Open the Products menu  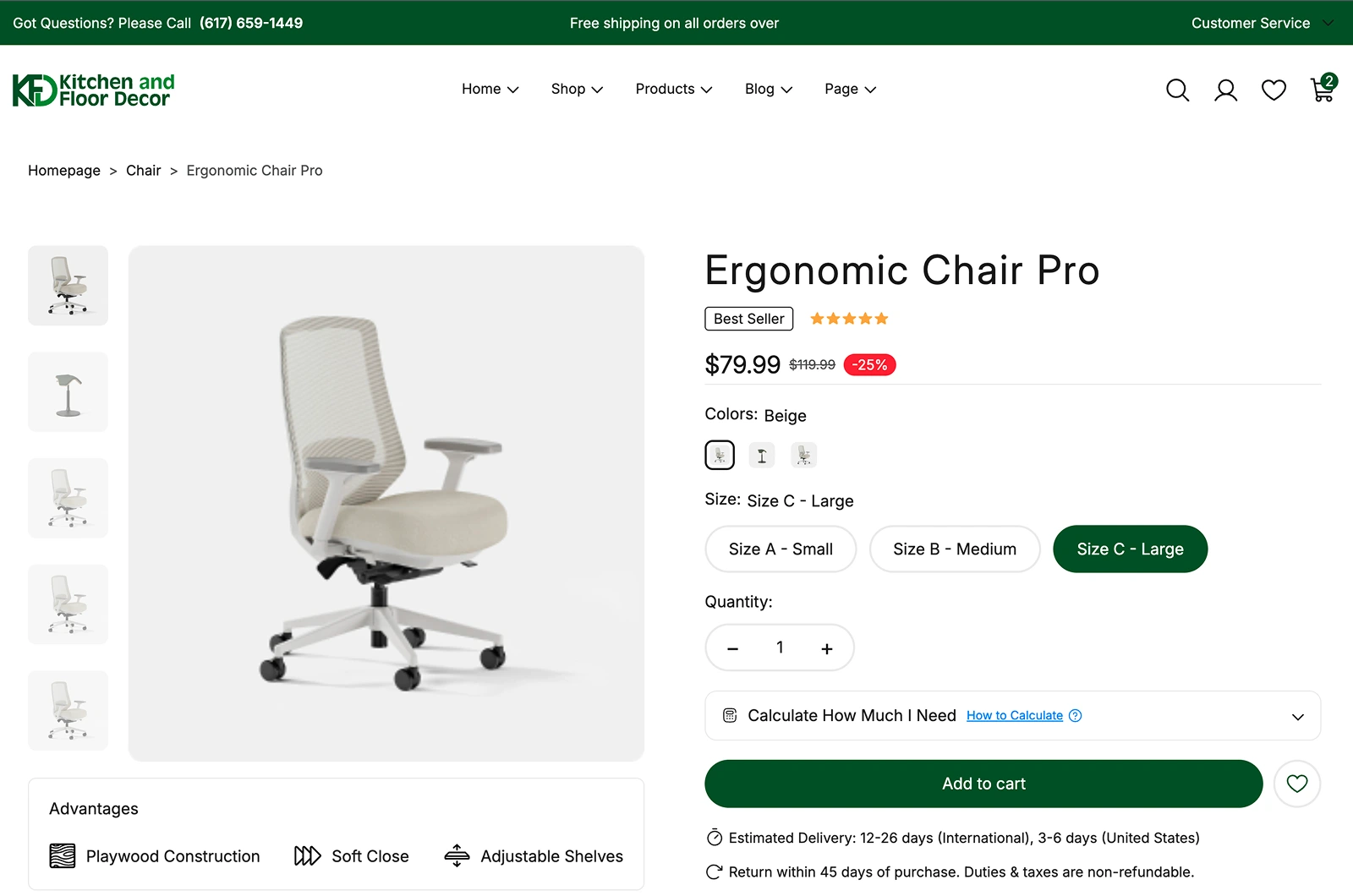[674, 89]
